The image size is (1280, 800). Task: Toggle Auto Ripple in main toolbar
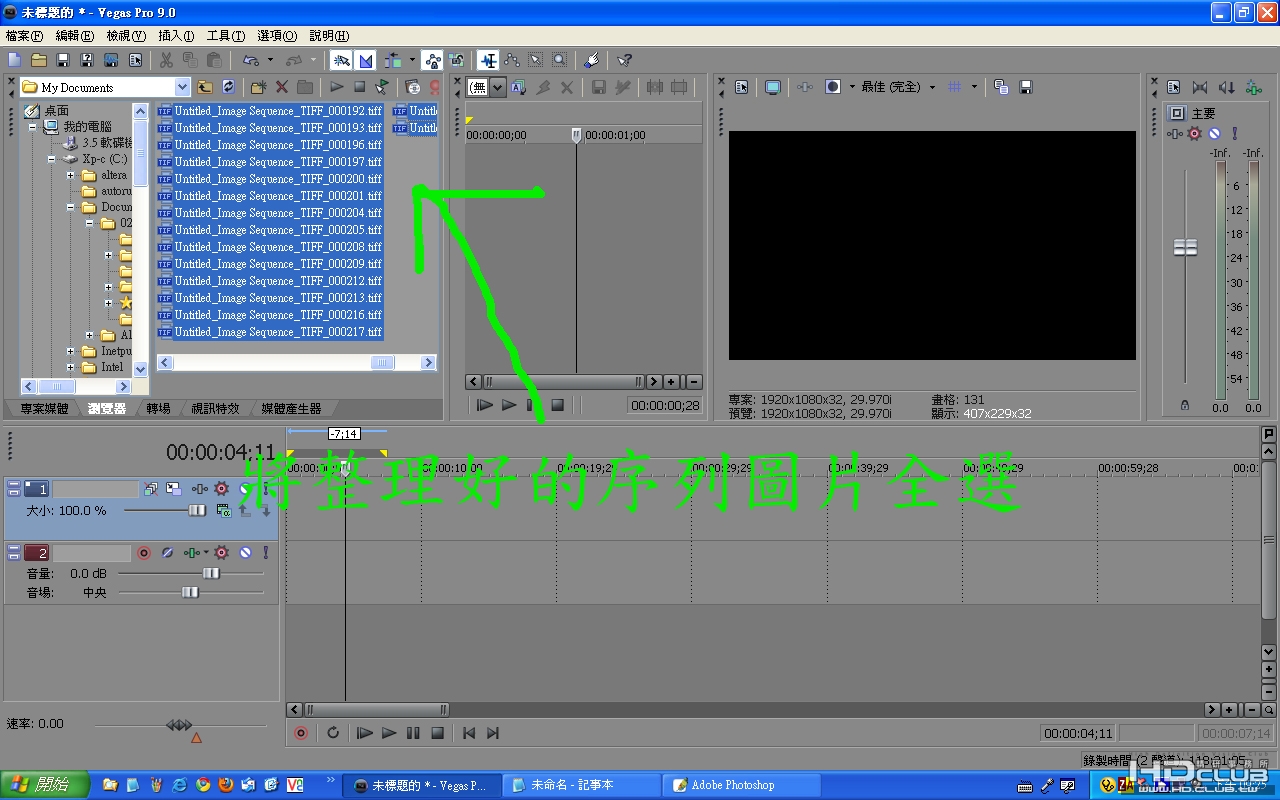click(x=392, y=60)
